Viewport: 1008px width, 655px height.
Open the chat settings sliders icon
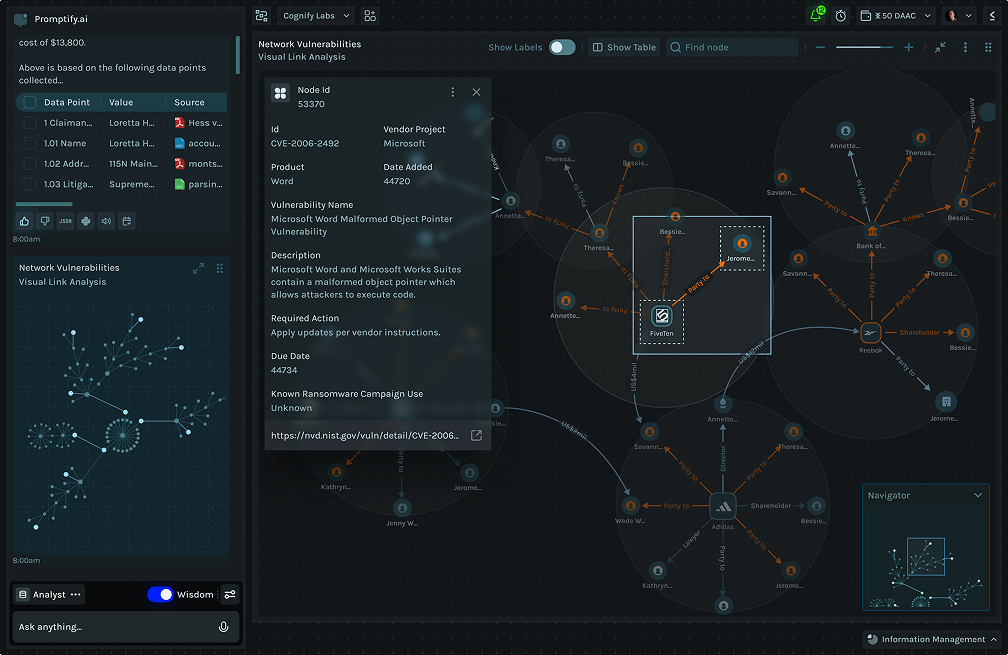pyautogui.click(x=230, y=595)
